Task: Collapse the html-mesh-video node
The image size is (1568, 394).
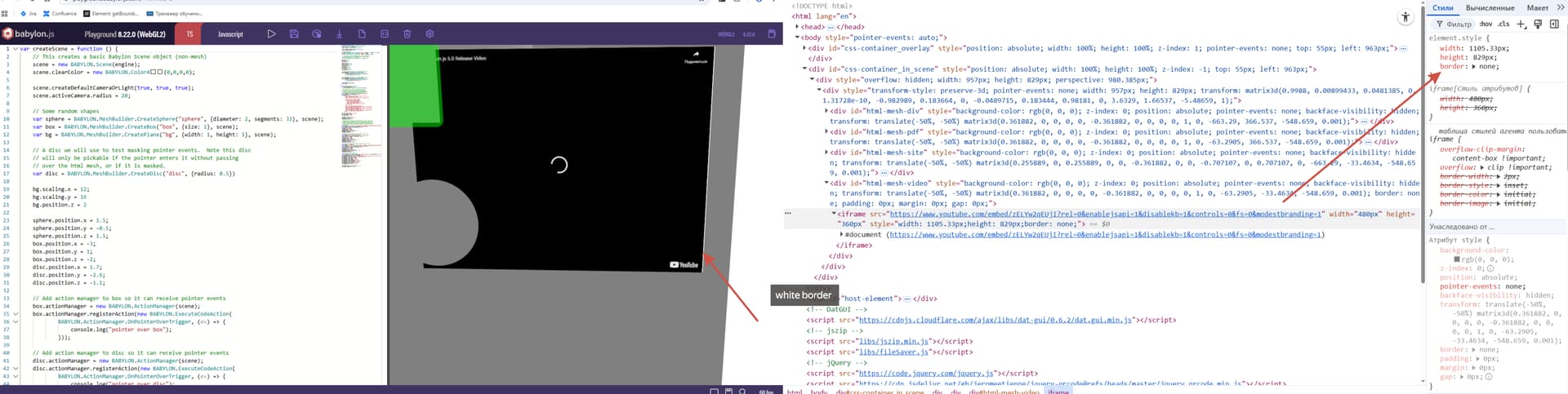Action: tap(826, 184)
